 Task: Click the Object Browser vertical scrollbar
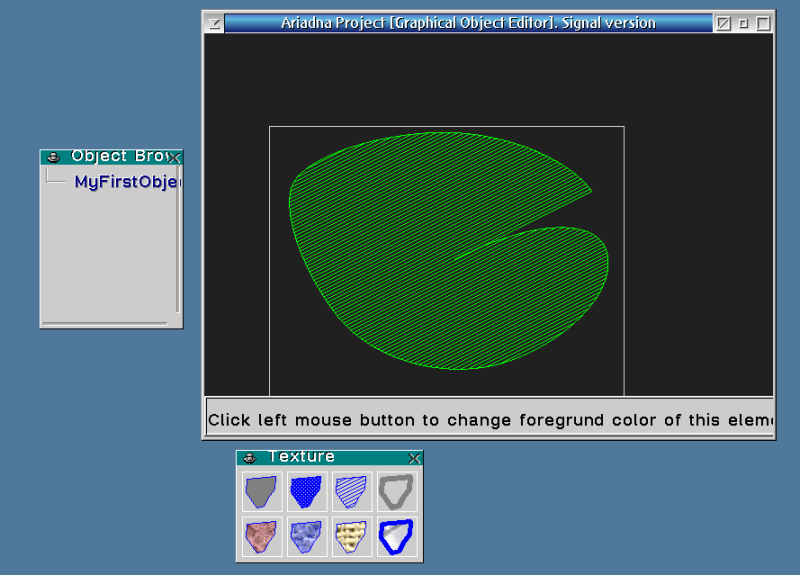click(178, 240)
